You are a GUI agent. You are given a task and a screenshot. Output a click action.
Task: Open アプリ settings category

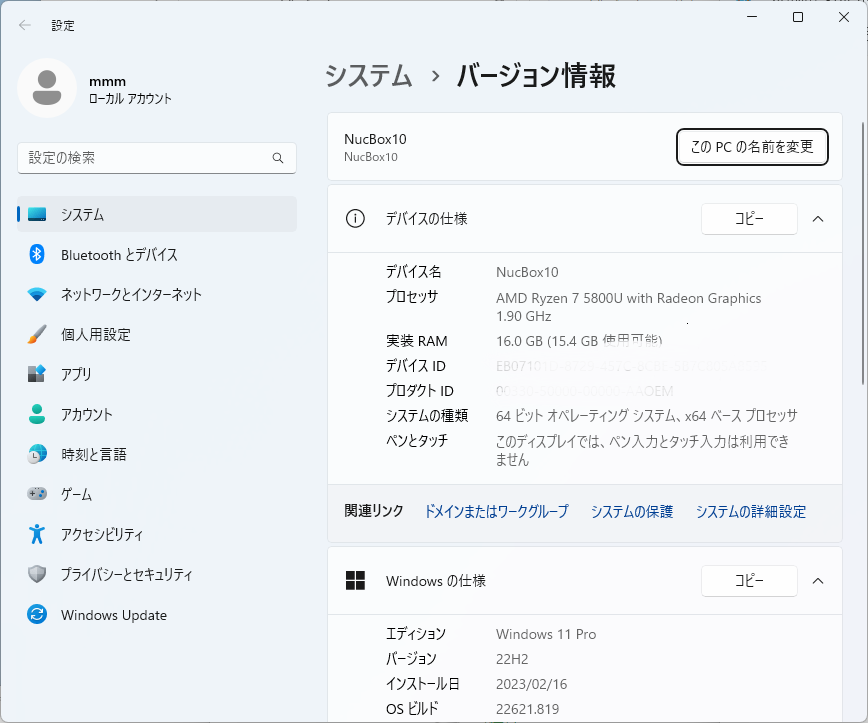click(157, 374)
